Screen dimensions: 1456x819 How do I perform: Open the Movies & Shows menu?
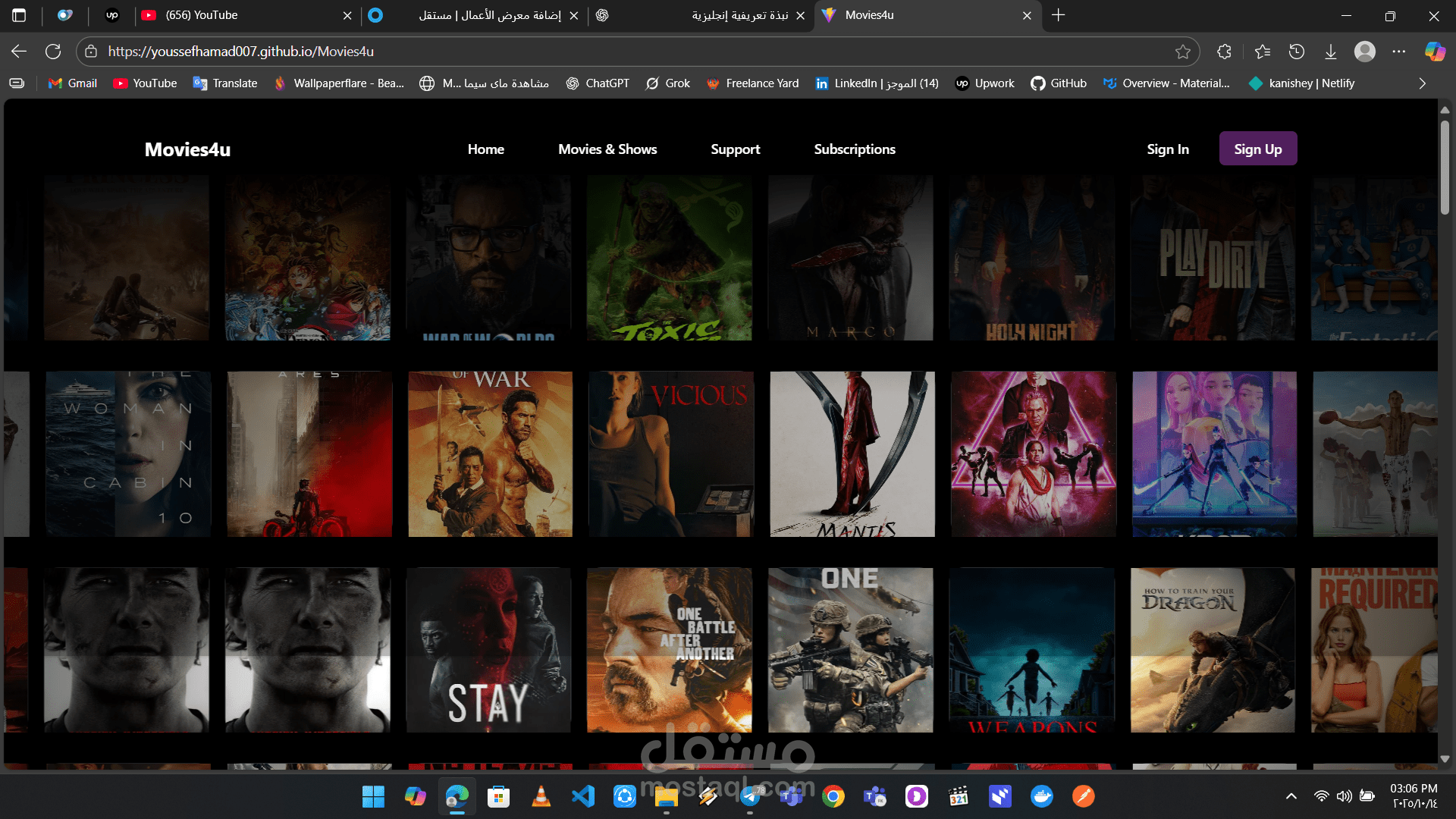click(x=607, y=149)
